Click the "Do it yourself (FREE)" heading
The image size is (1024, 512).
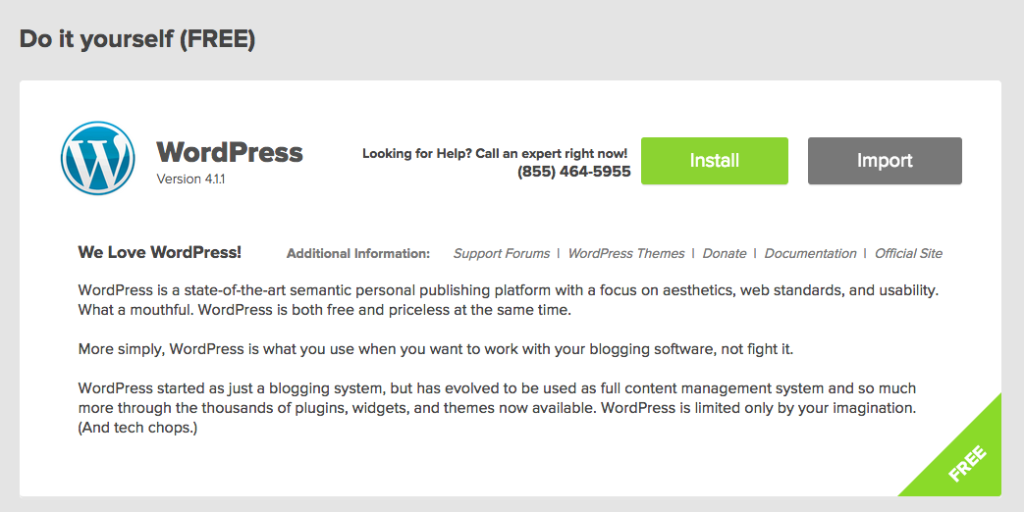coord(137,39)
